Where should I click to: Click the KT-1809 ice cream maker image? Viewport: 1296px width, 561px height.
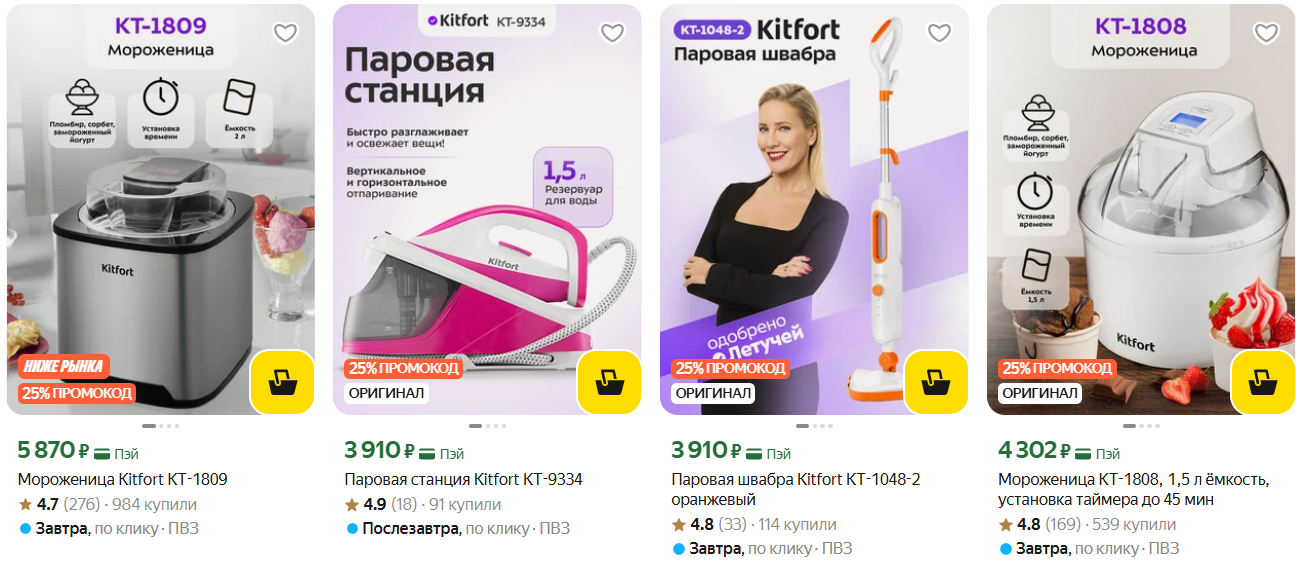(x=160, y=209)
